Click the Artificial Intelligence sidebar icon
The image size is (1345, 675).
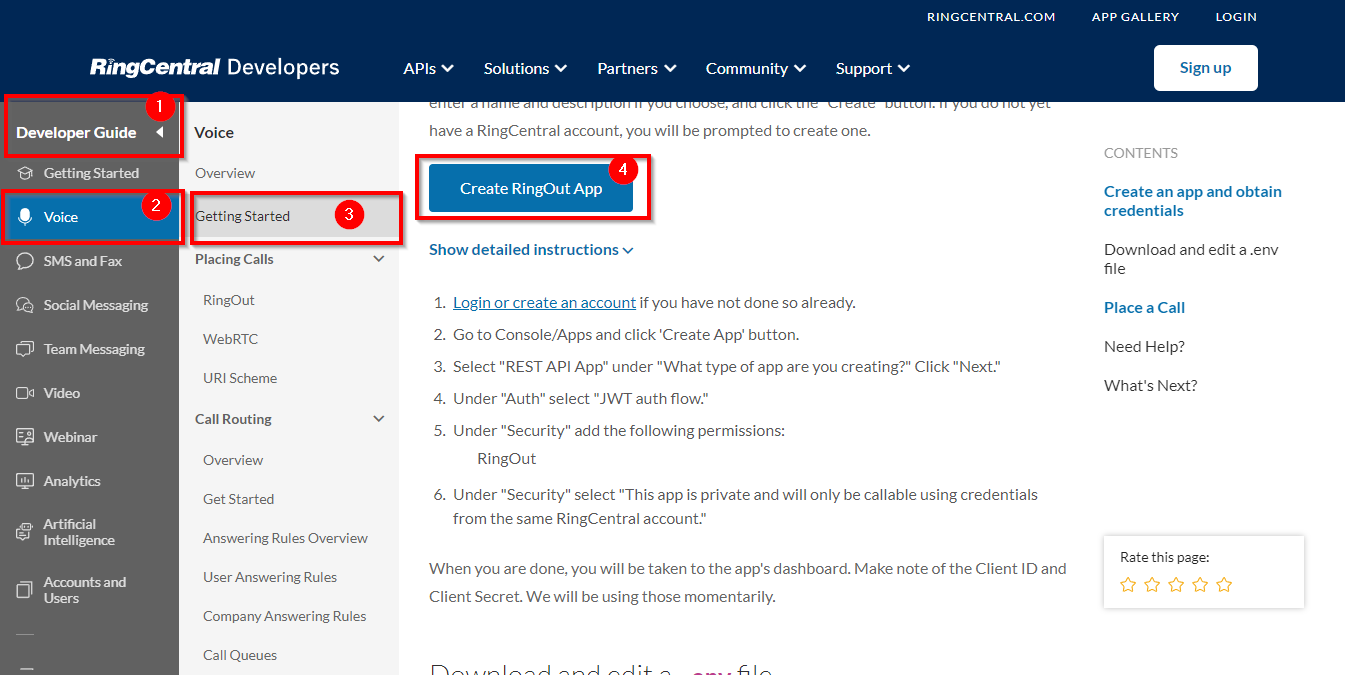pyautogui.click(x=25, y=532)
